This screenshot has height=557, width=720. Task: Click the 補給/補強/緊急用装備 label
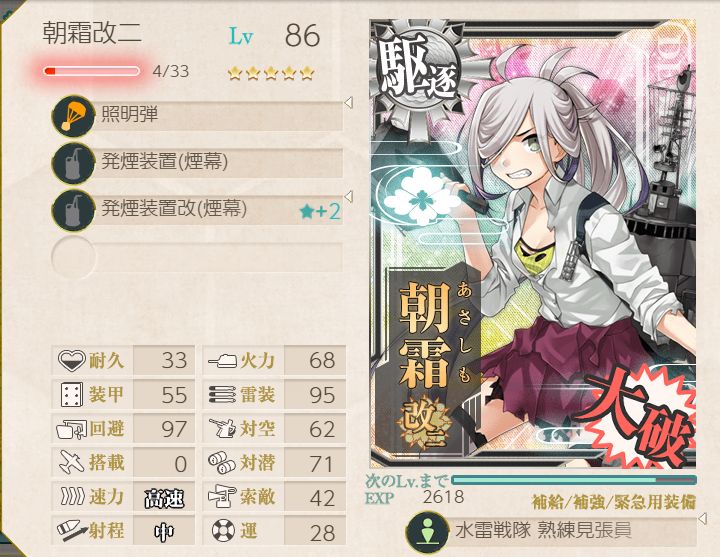pos(613,502)
